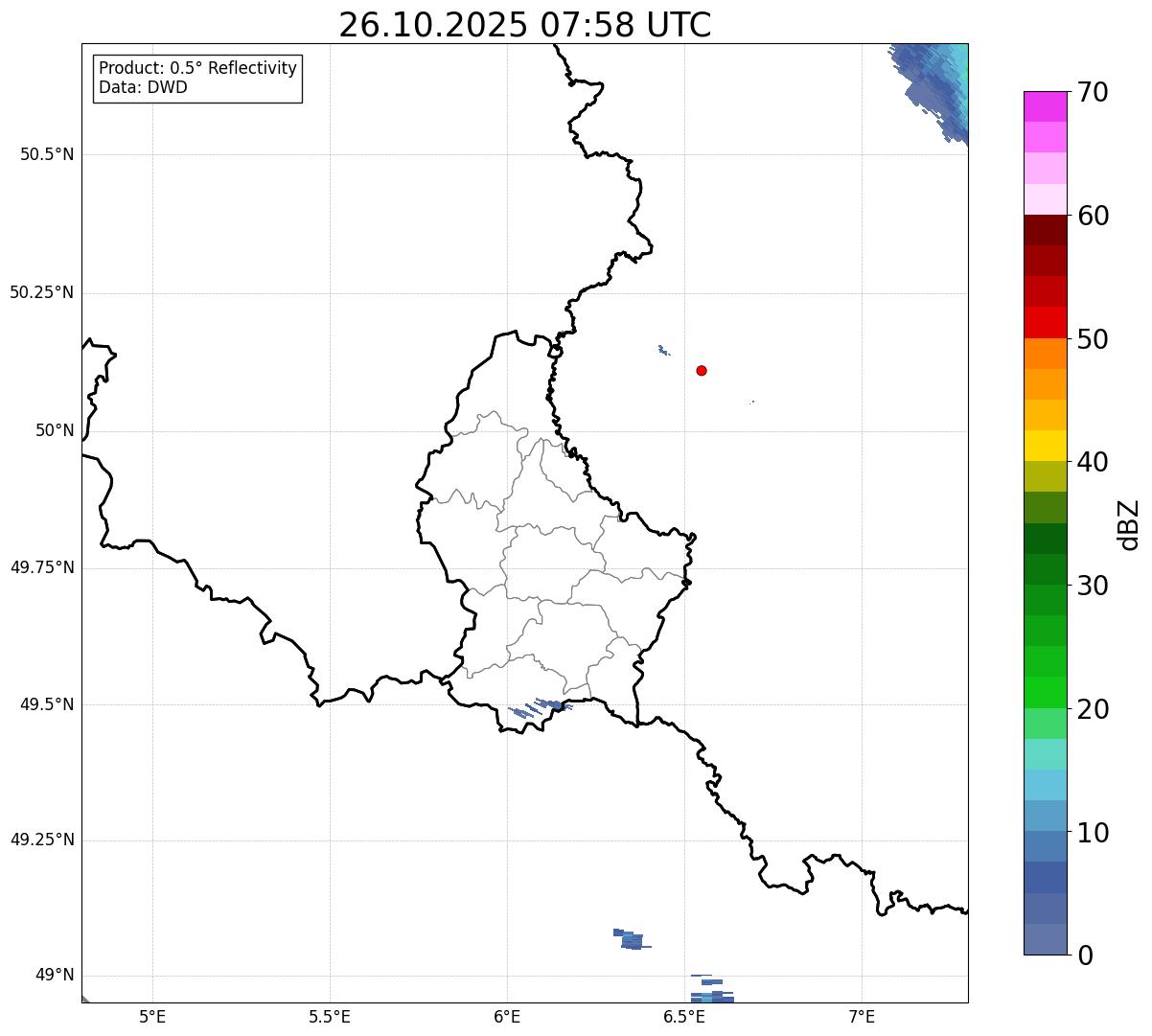Screen dimensions: 1152x1036
Task: Click the plot title 26.10.2025 07:58 UTC
Action: point(525,24)
